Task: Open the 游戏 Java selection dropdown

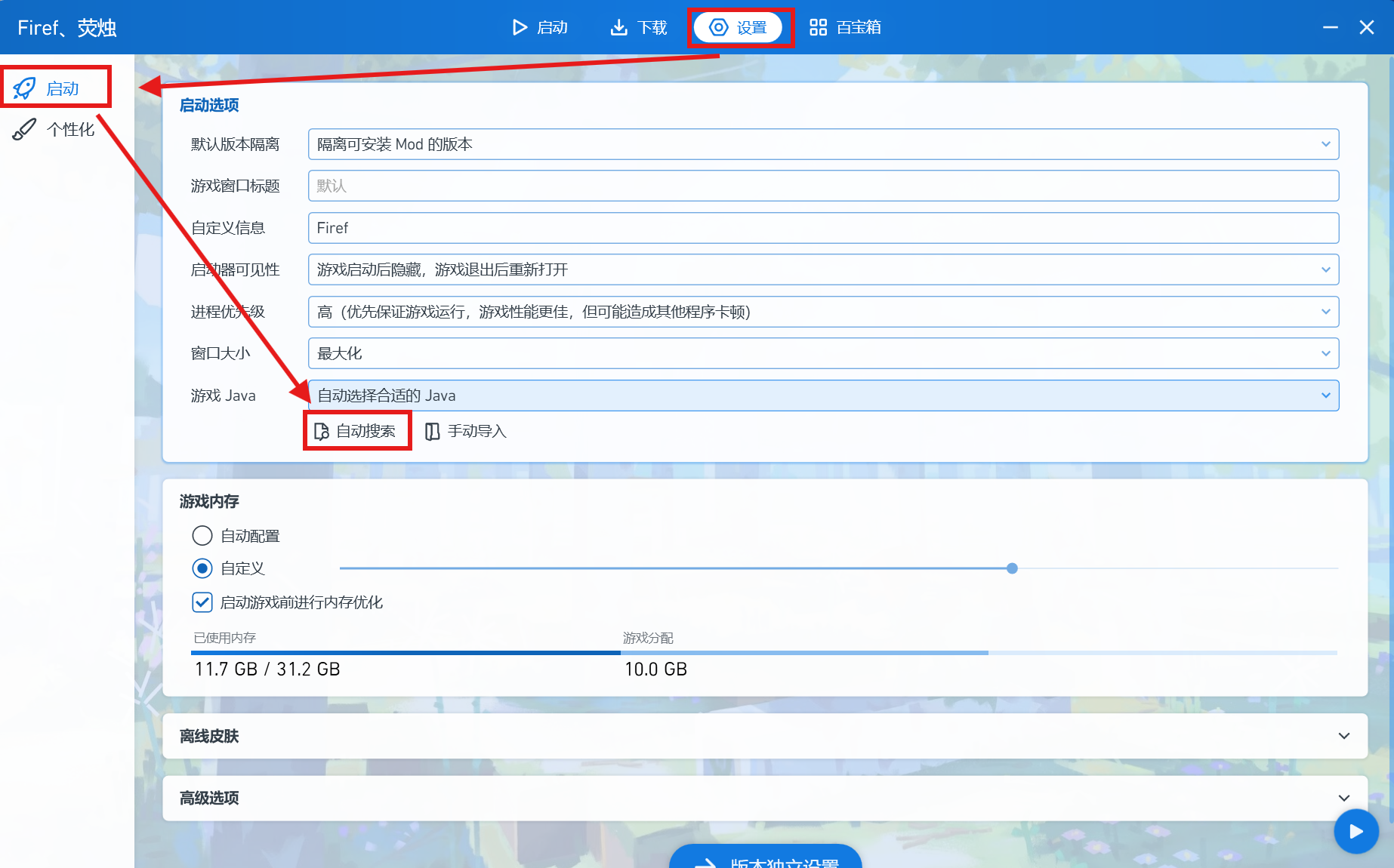Action: pyautogui.click(x=823, y=396)
